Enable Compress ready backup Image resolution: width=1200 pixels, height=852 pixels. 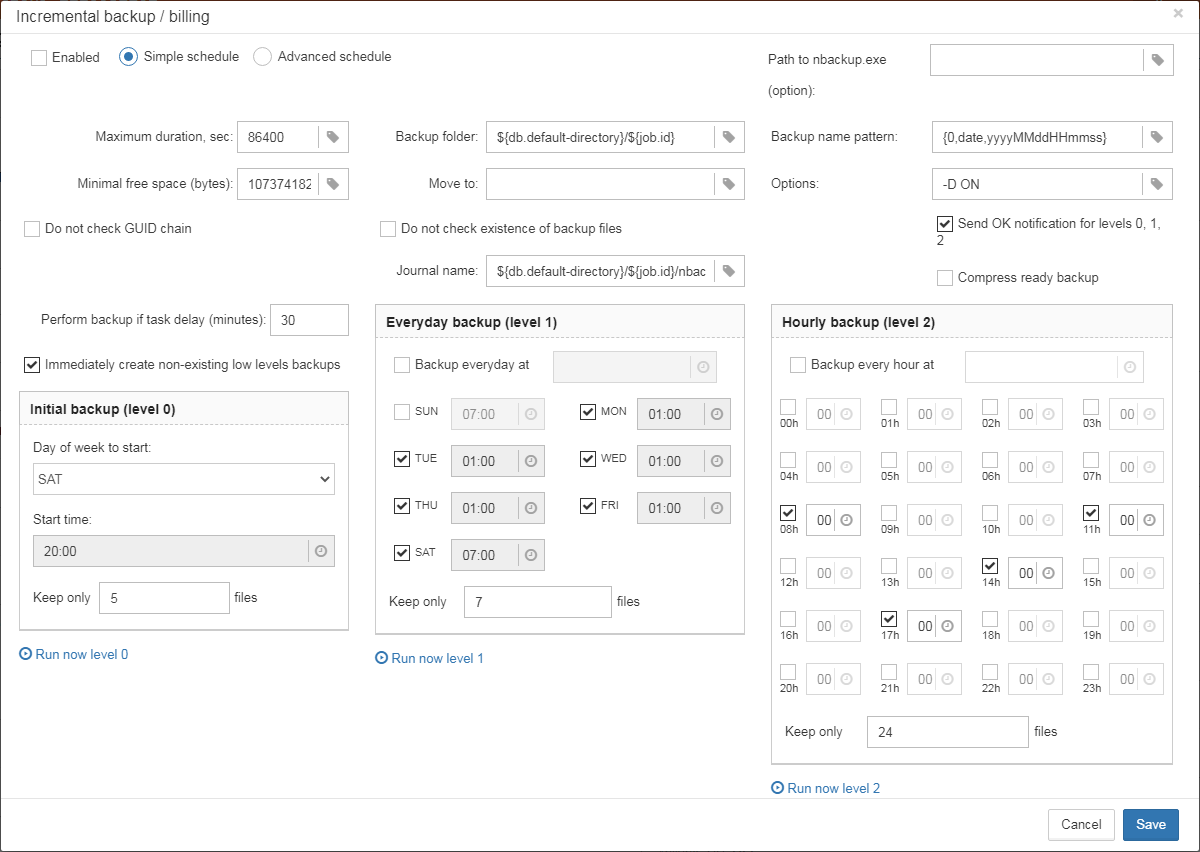click(x=945, y=278)
